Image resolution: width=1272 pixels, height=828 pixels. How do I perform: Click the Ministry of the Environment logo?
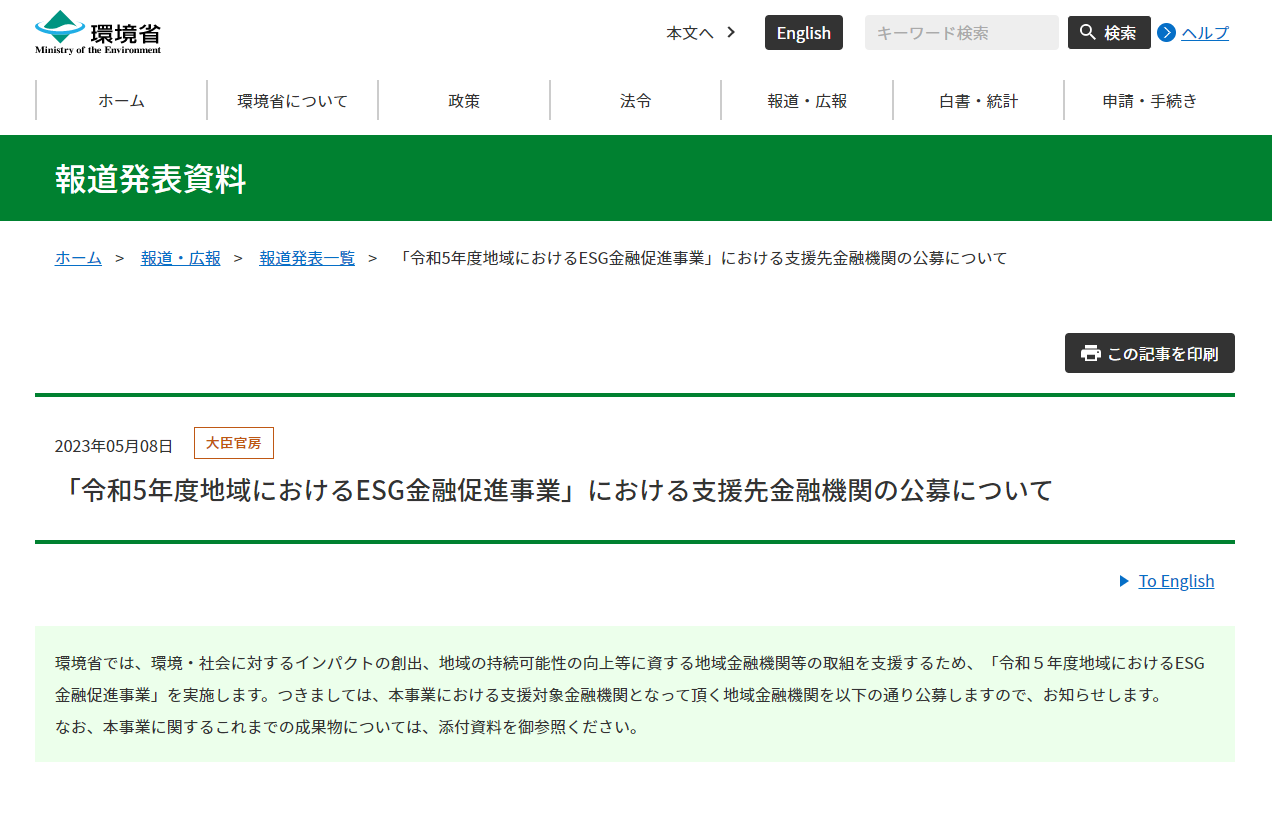point(98,32)
